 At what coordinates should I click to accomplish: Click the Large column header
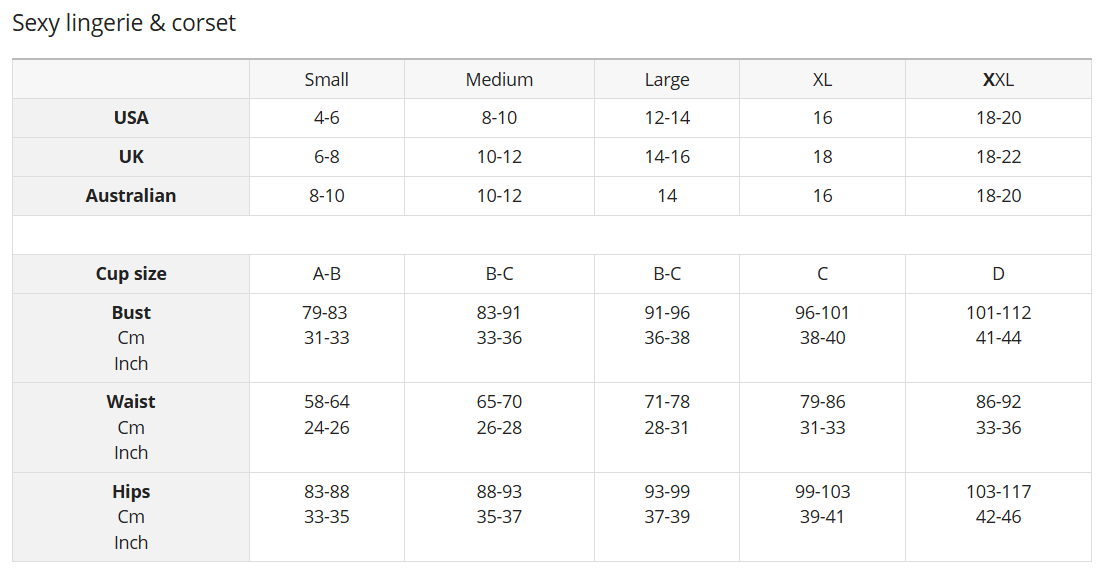click(667, 80)
